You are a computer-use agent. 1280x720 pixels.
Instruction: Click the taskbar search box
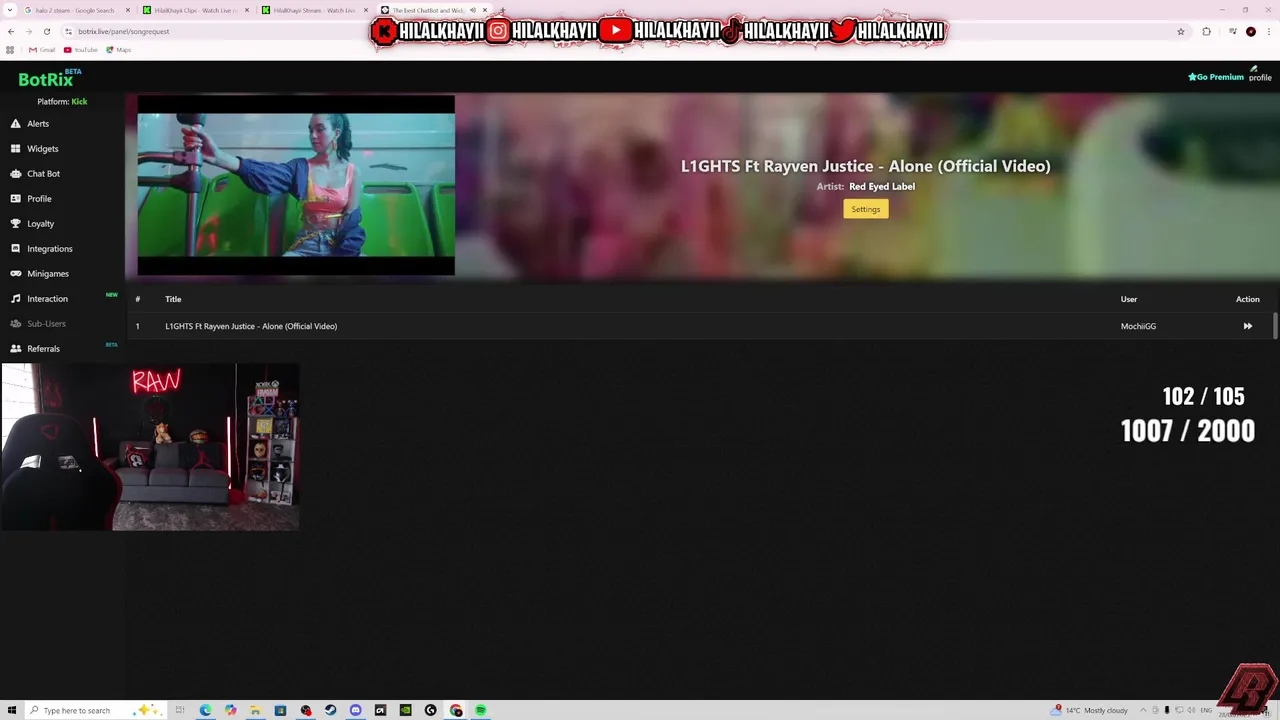pos(95,710)
